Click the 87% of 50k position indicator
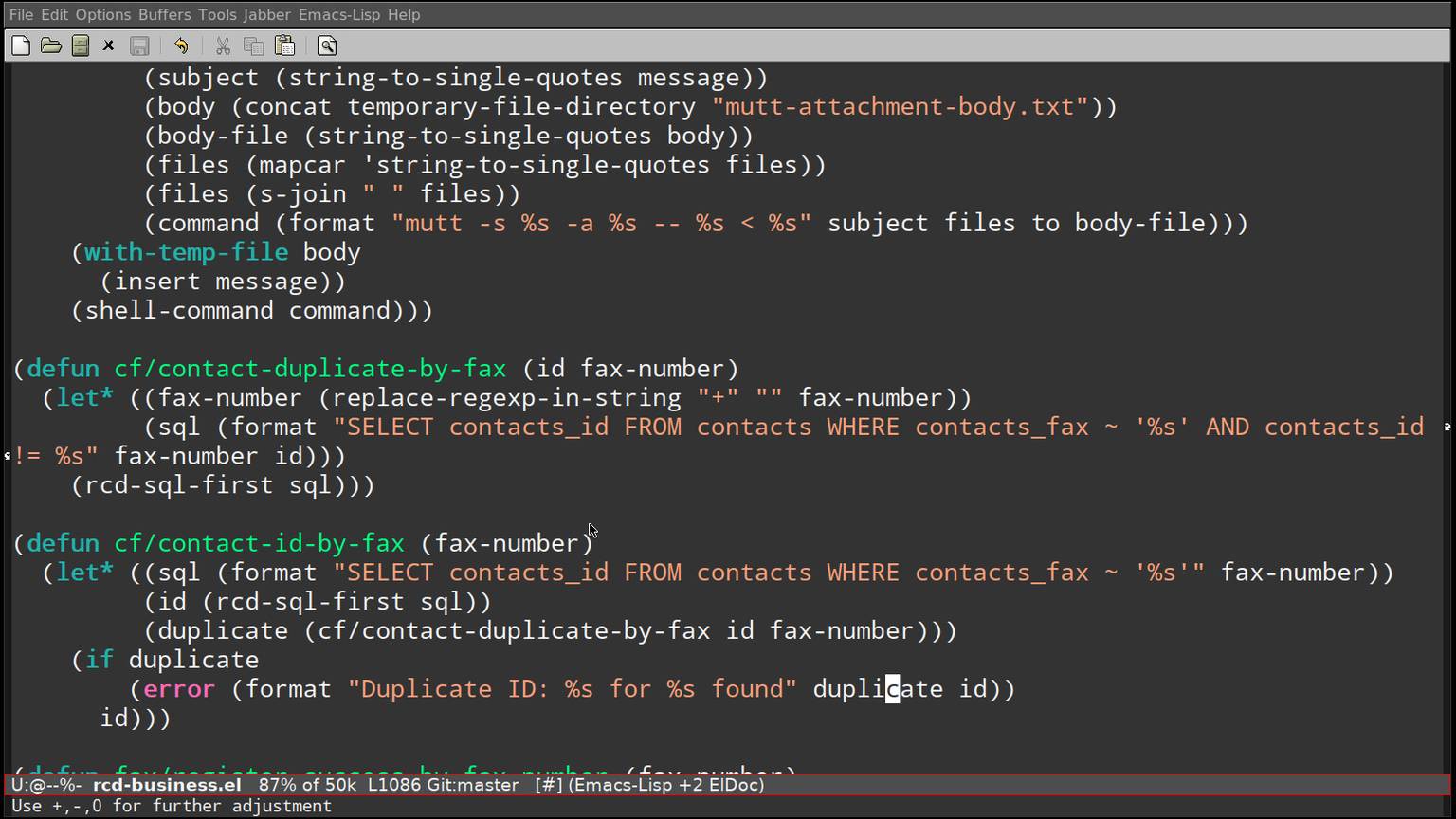Image resolution: width=1456 pixels, height=819 pixels. coord(307,785)
